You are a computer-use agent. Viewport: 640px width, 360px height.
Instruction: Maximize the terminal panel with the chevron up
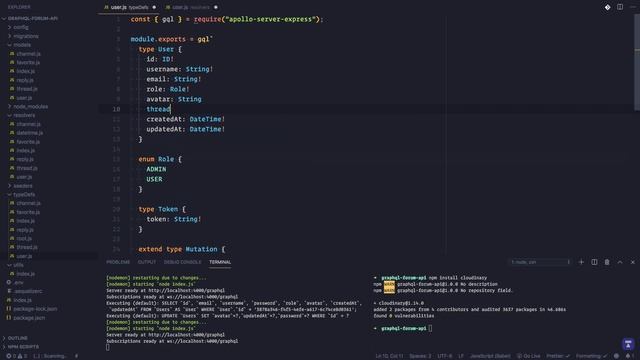[620, 262]
